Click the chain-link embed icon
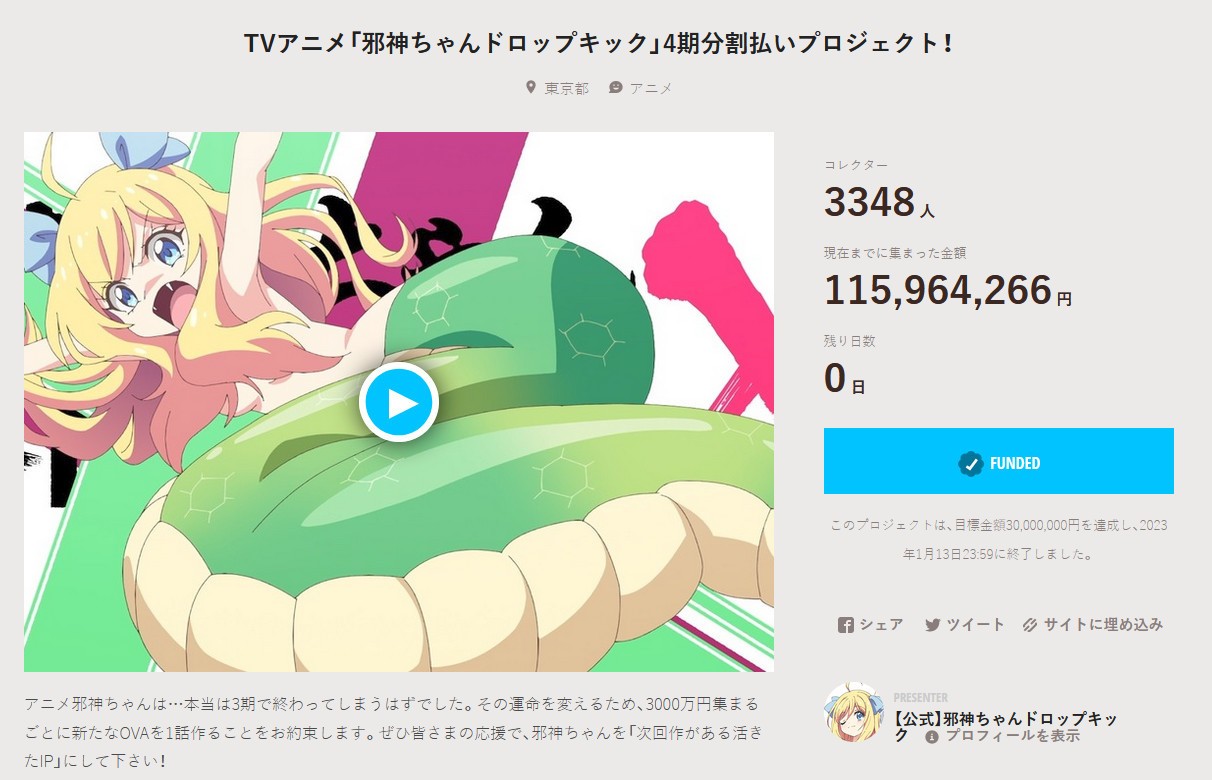The width and height of the screenshot is (1212, 780). [1030, 625]
